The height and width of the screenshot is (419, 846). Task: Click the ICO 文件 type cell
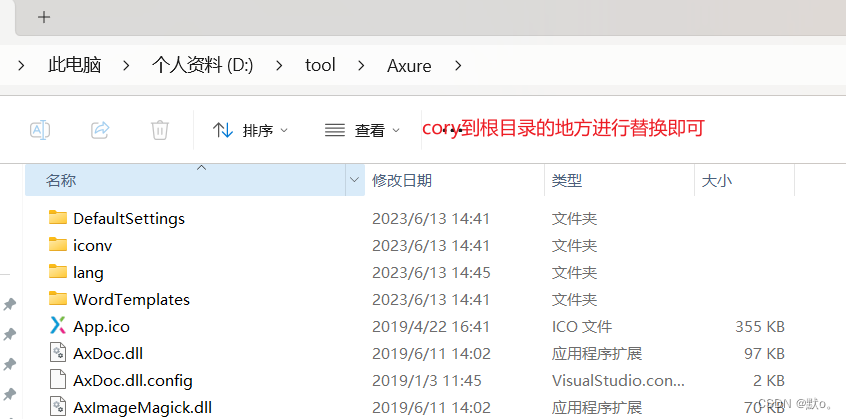click(x=582, y=326)
